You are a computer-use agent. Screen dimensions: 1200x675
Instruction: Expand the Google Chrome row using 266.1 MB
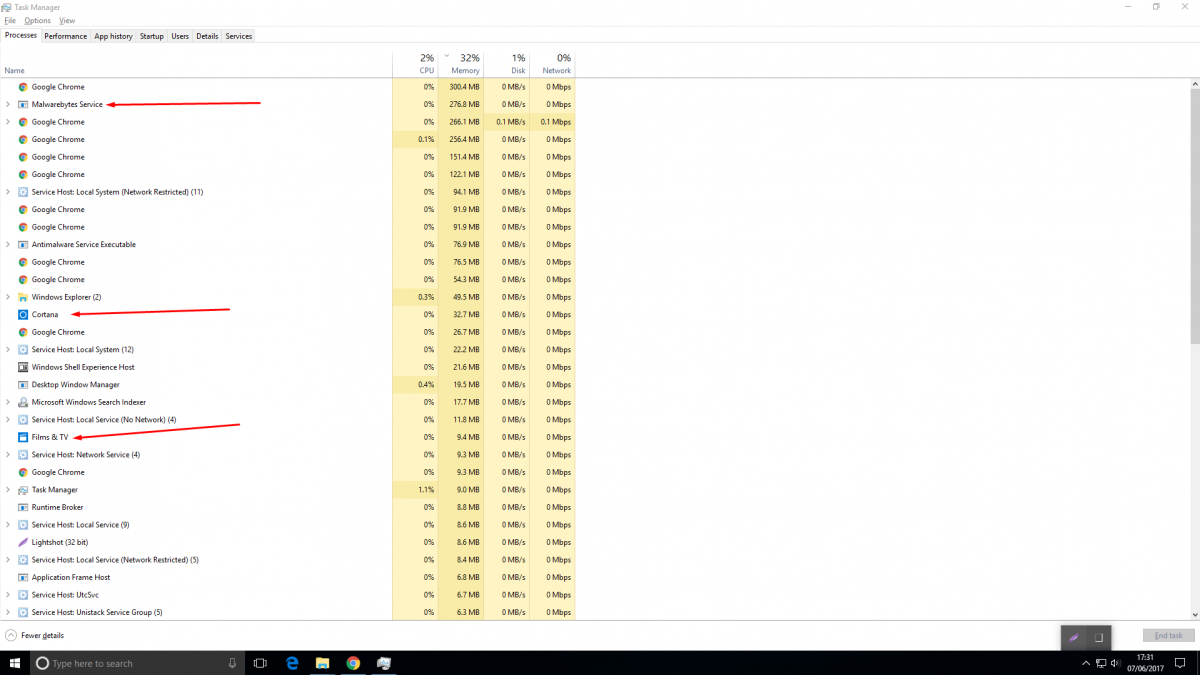click(x=8, y=122)
